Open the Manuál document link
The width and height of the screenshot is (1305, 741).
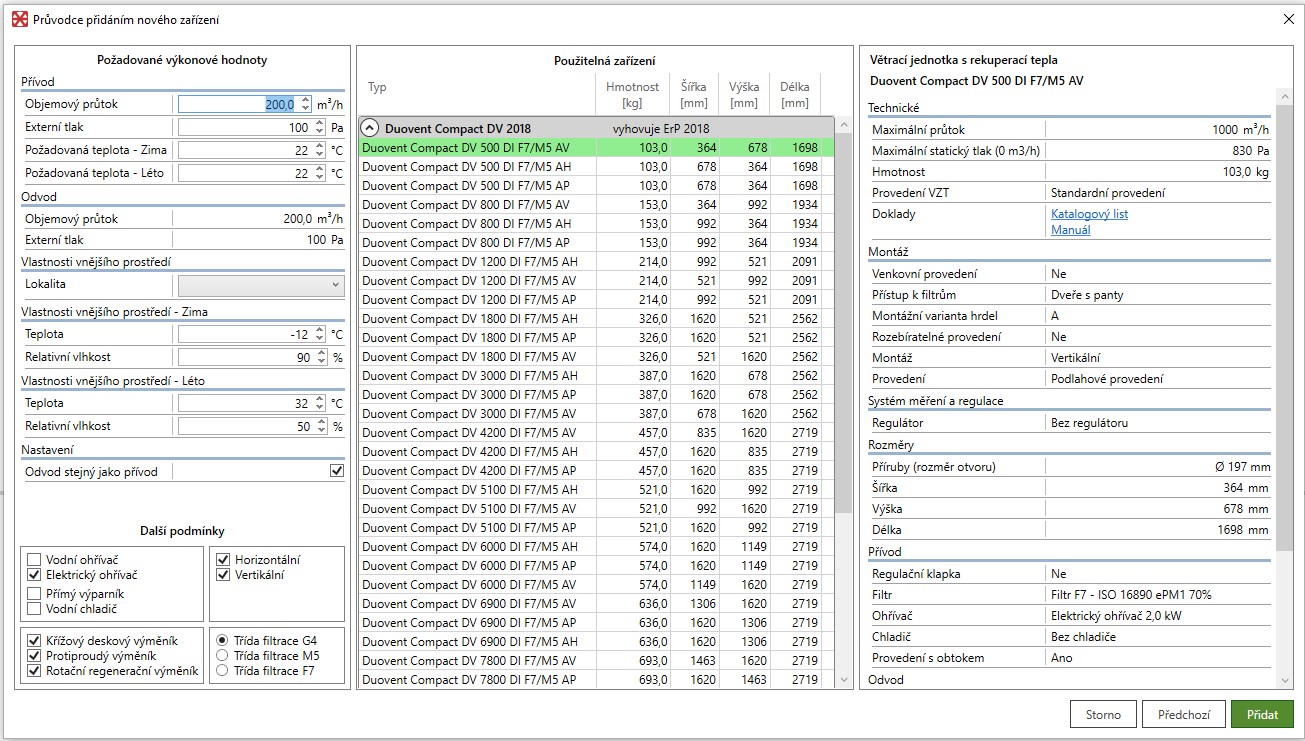1070,230
